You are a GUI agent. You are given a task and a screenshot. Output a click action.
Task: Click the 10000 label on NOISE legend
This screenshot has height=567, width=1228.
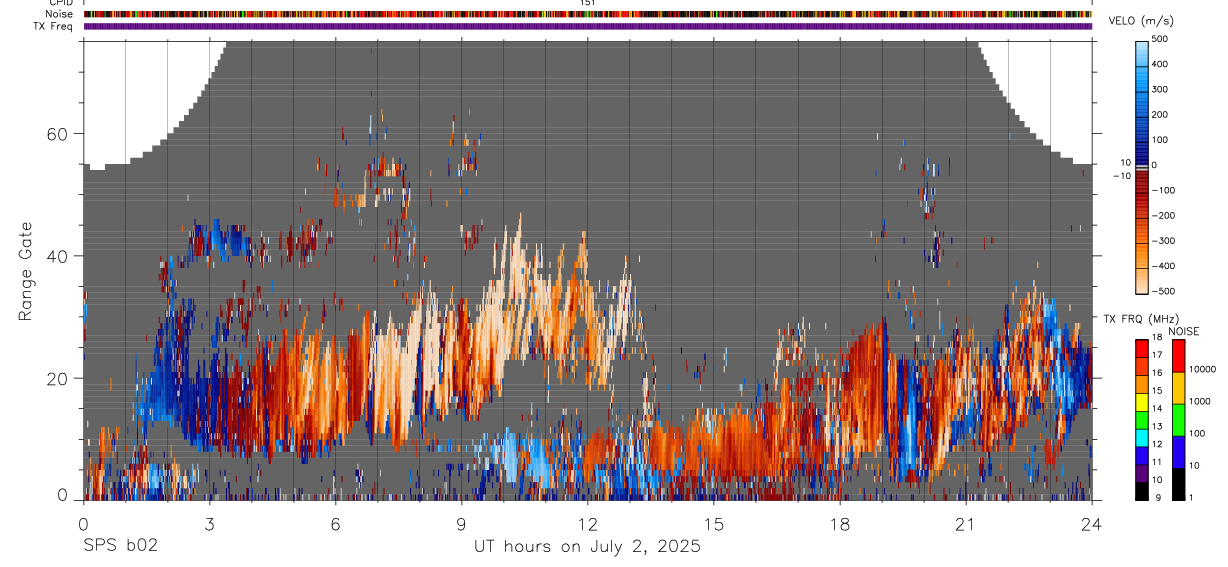tap(1202, 369)
